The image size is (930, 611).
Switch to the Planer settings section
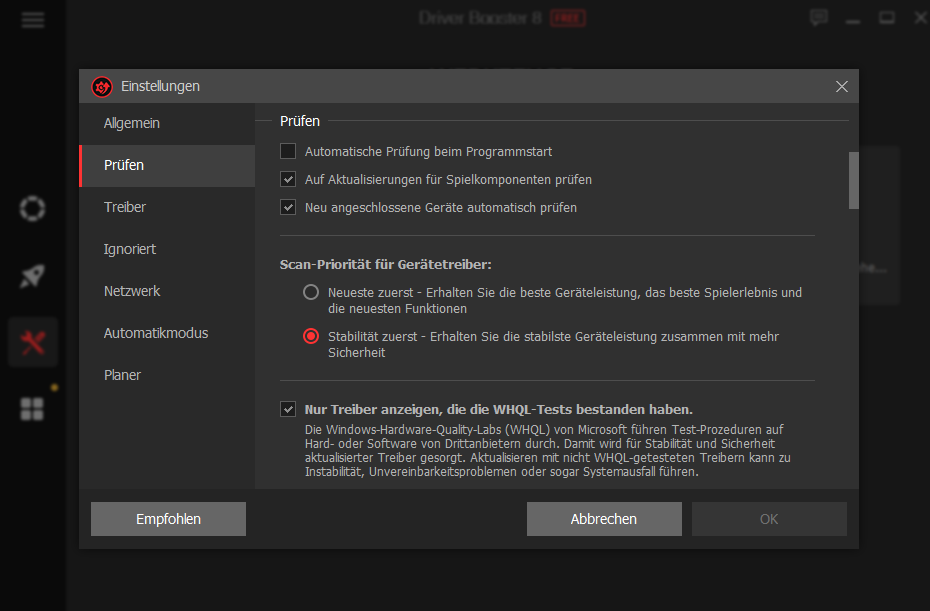point(122,375)
